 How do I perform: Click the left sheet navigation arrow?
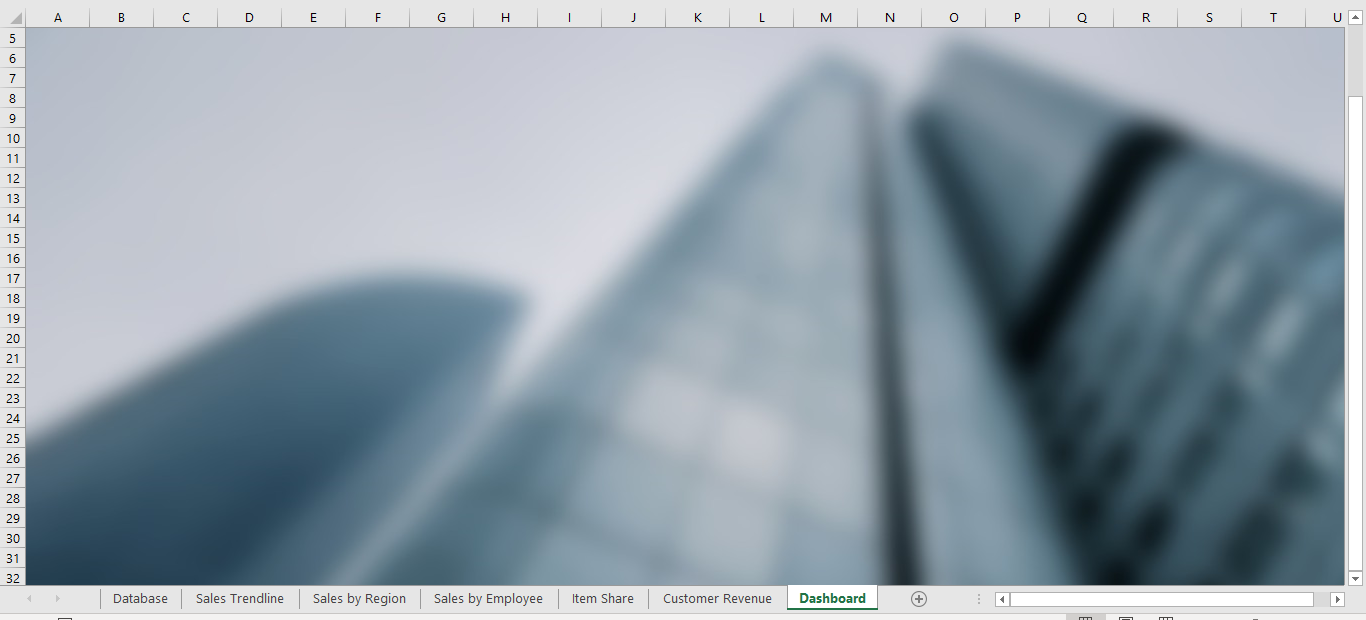pos(31,598)
